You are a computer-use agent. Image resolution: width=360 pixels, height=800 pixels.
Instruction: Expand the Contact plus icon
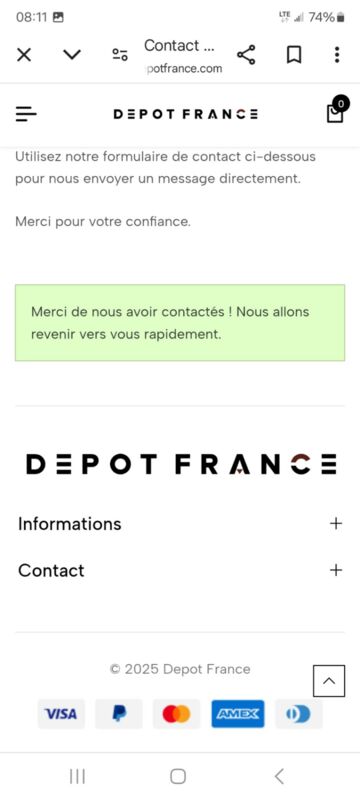click(x=336, y=570)
